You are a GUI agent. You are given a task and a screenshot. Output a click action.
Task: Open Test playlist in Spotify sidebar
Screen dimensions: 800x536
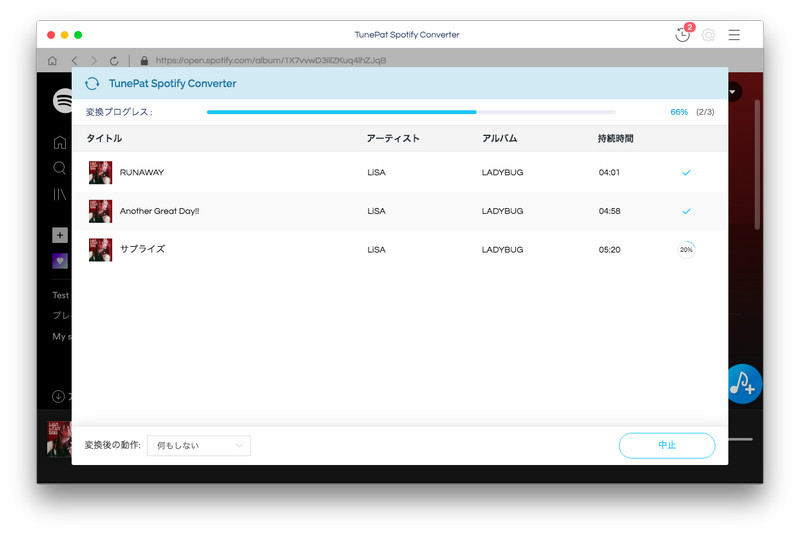pyautogui.click(x=61, y=295)
